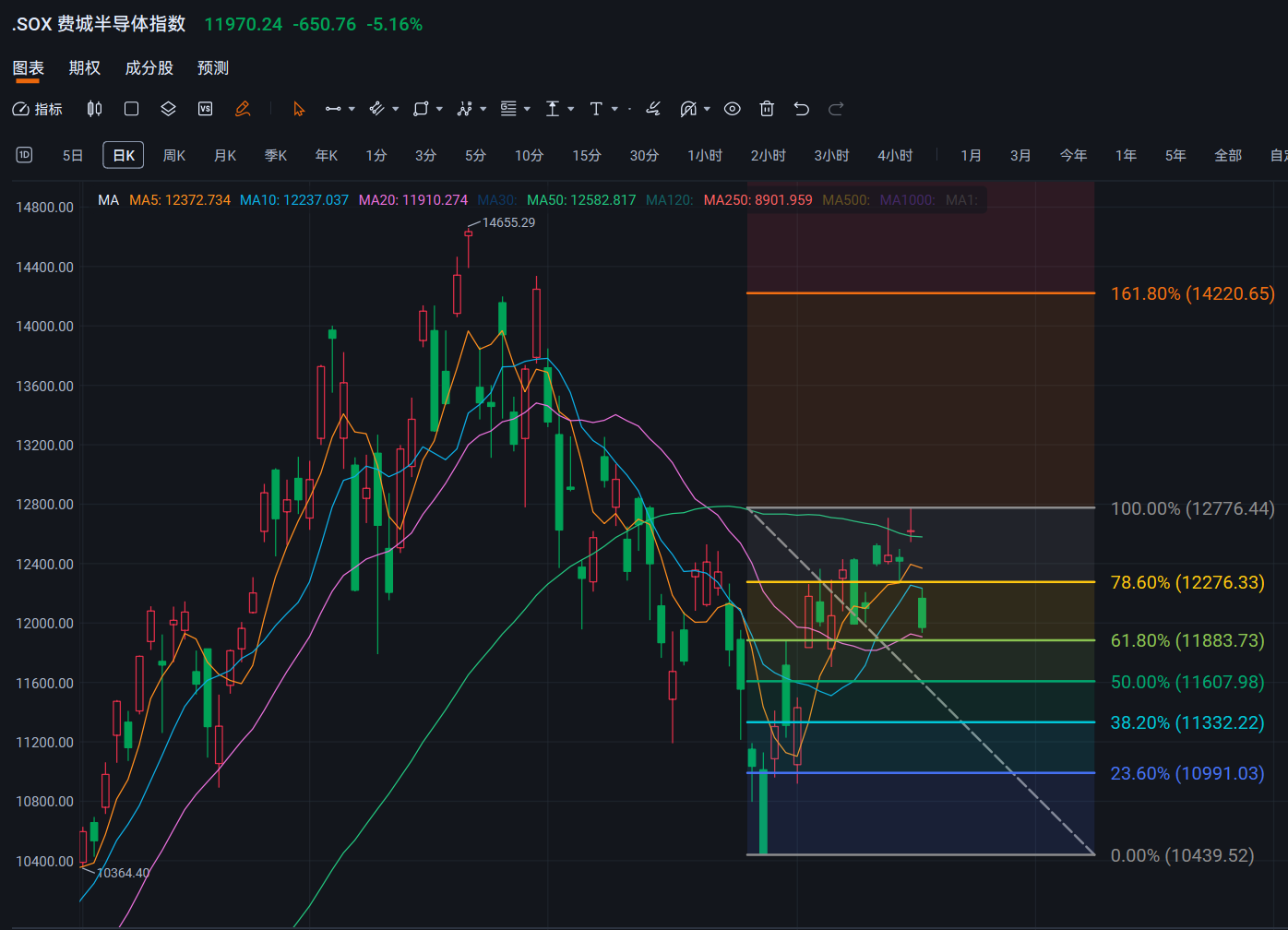Select the Fibonacci retracement lines tool

(x=508, y=109)
